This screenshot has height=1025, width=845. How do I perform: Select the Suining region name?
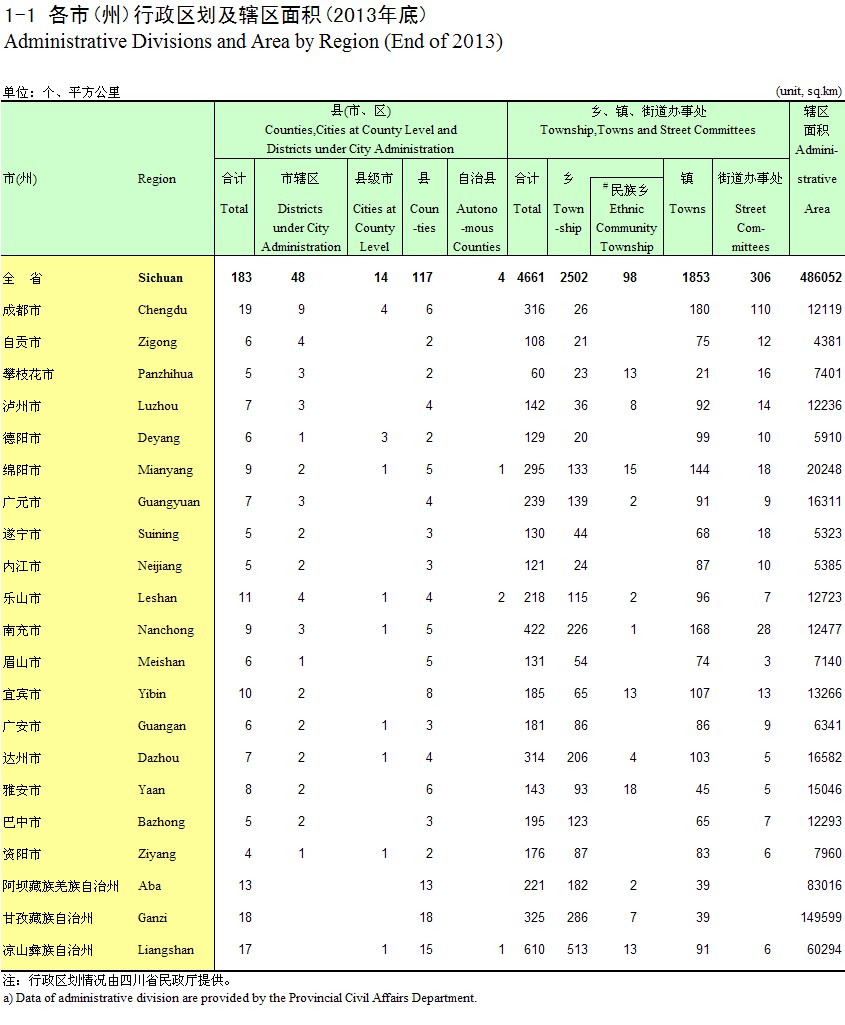click(x=157, y=534)
